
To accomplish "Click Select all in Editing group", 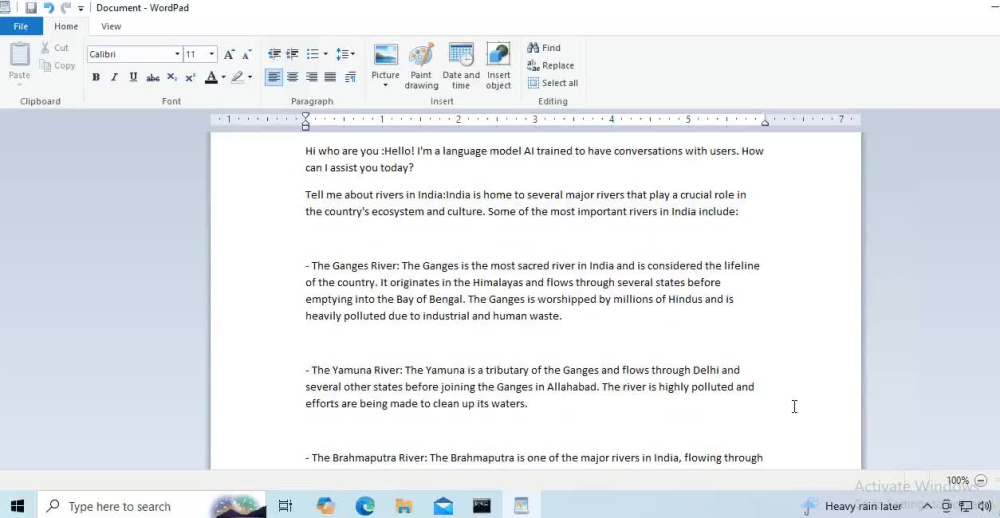I will (553, 83).
